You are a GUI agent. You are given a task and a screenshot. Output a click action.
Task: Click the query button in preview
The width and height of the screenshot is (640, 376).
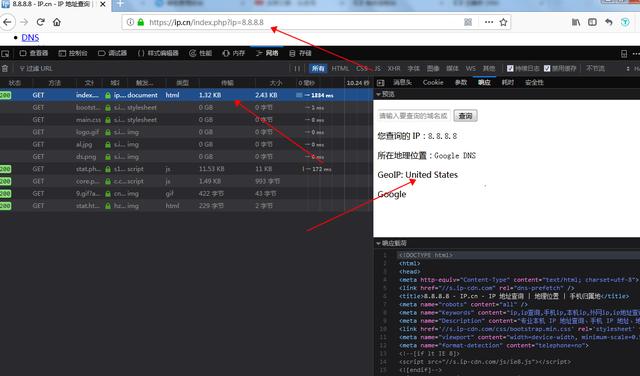[465, 116]
